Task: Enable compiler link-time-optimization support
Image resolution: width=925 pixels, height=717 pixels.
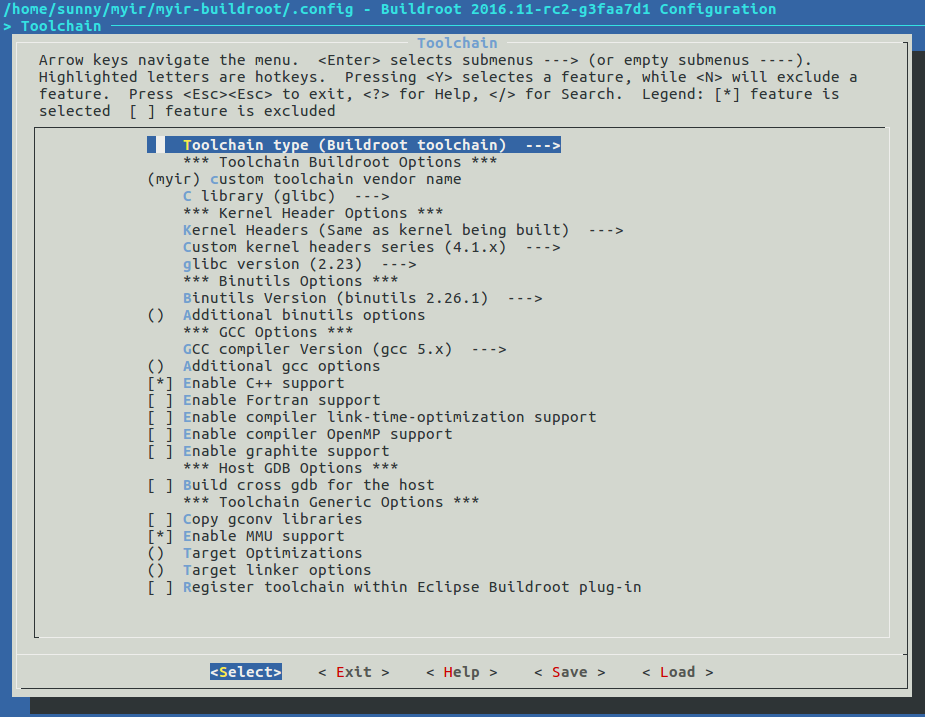Action: [x=372, y=418]
